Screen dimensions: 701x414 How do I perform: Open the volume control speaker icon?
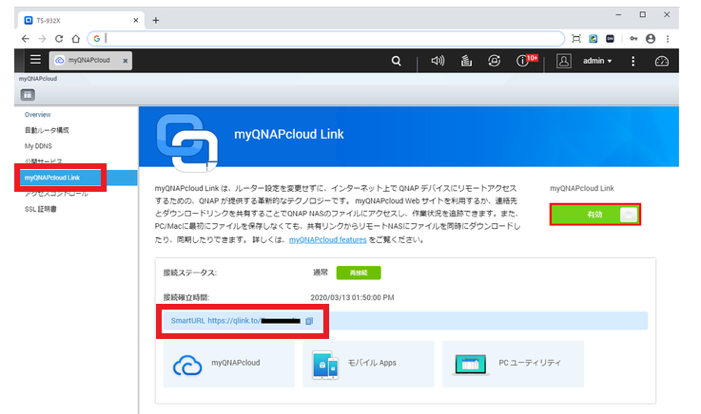tap(438, 60)
